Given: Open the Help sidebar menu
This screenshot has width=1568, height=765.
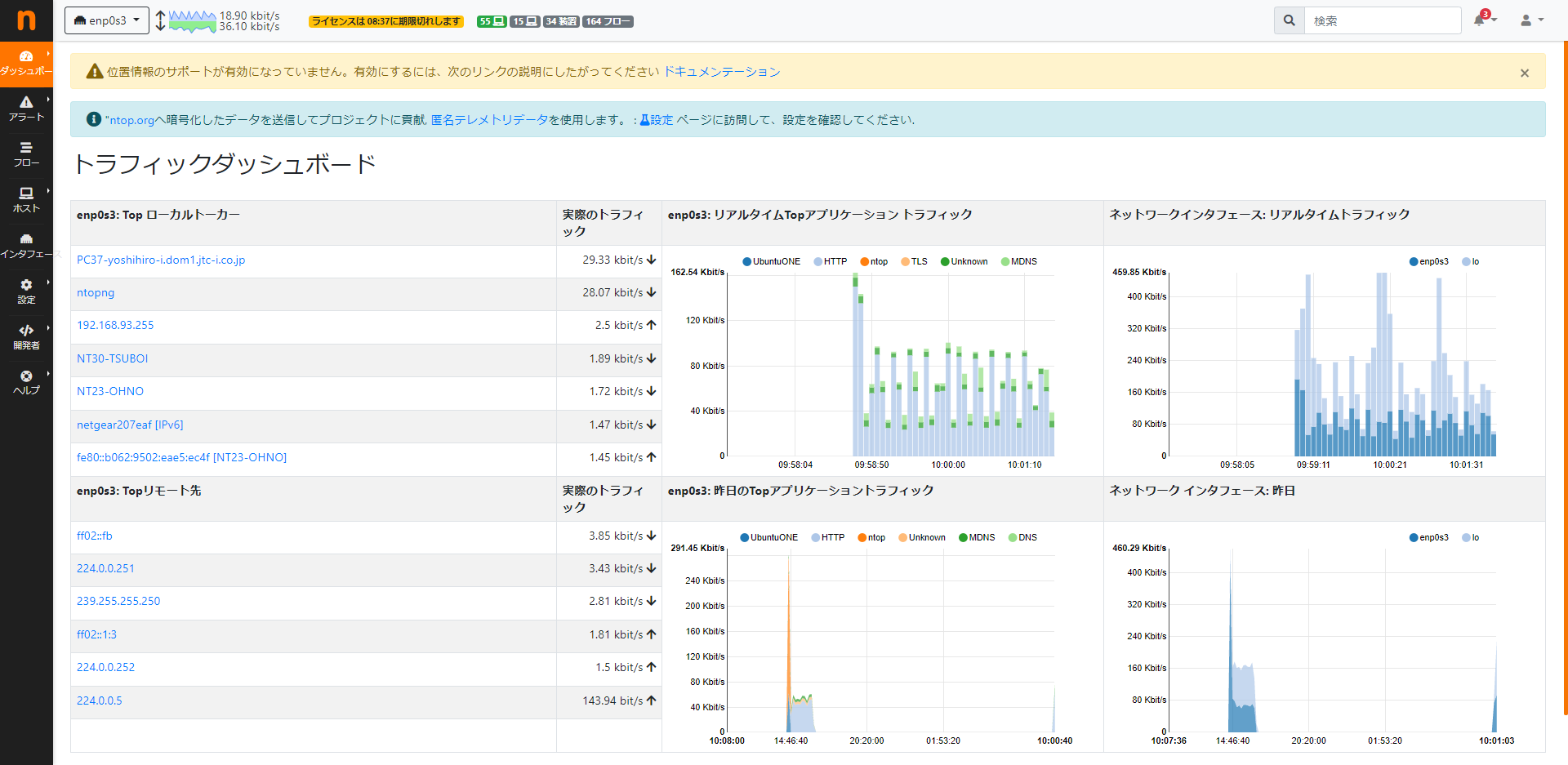Looking at the screenshot, I should (x=26, y=383).
